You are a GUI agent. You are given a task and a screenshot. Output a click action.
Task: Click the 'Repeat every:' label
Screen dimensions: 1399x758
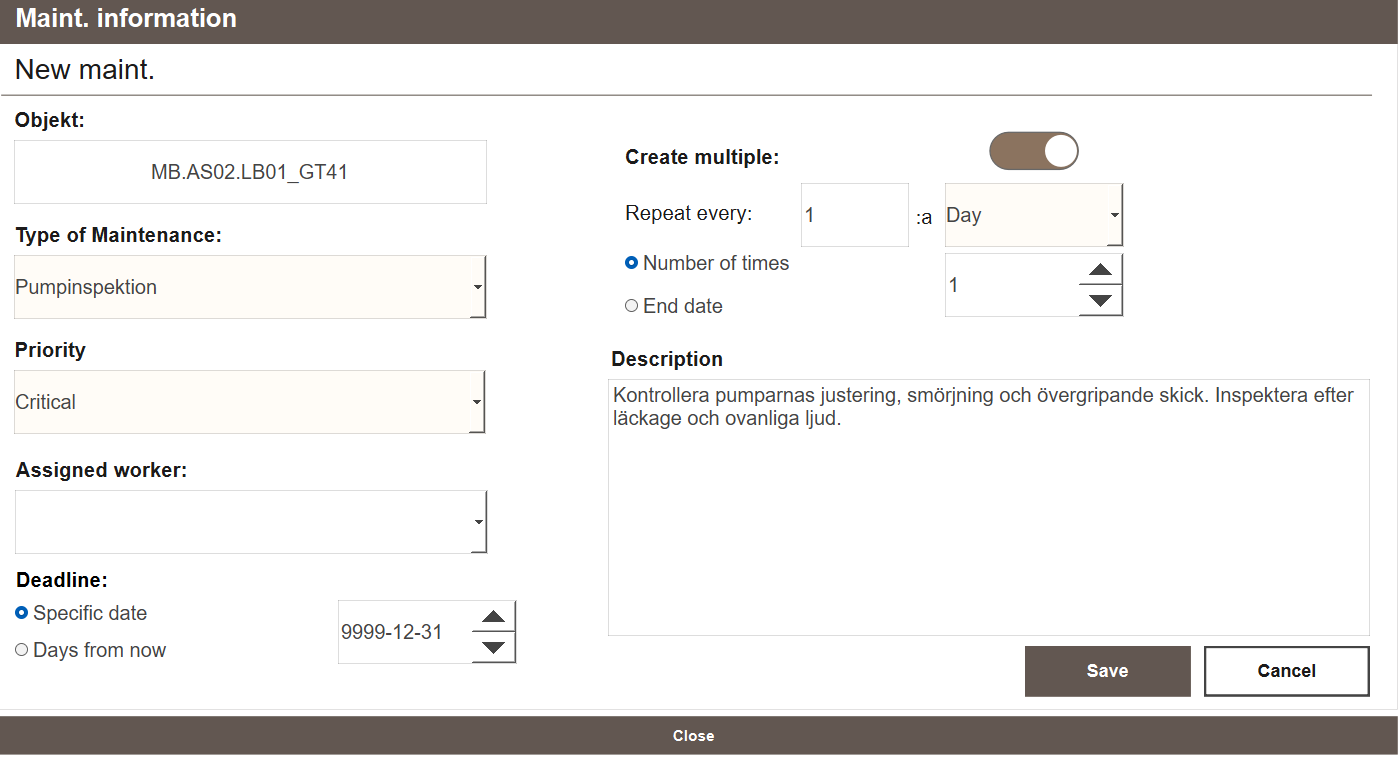pos(689,213)
